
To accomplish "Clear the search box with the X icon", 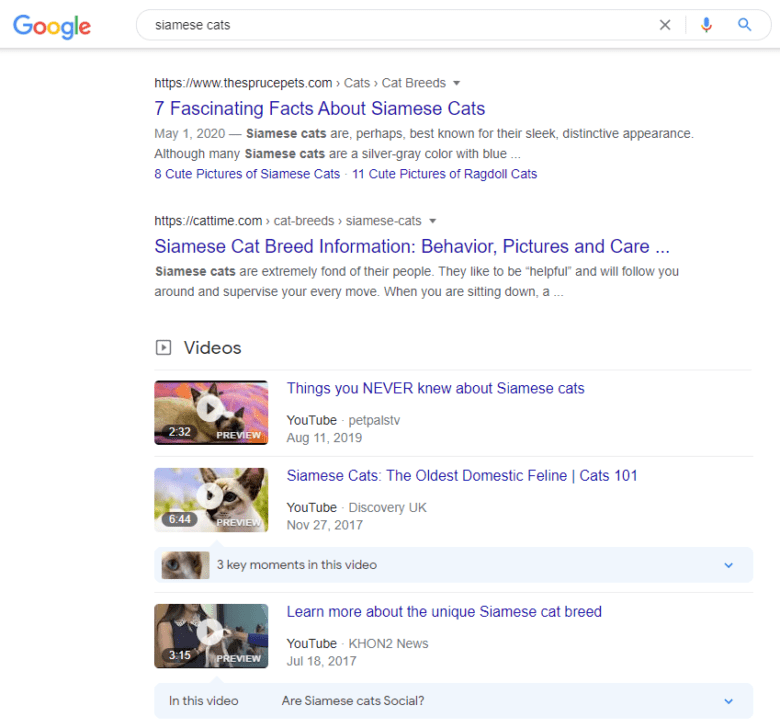I will click(665, 25).
